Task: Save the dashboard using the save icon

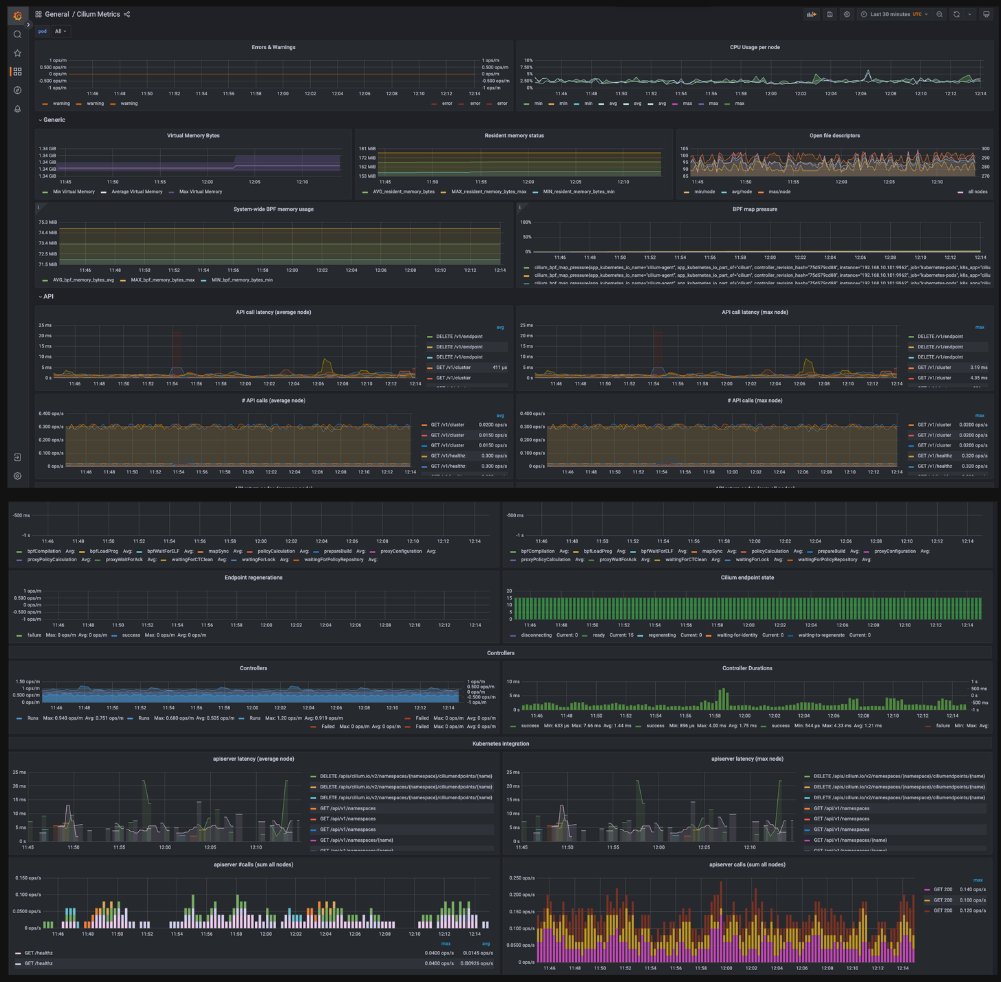Action: (x=829, y=14)
